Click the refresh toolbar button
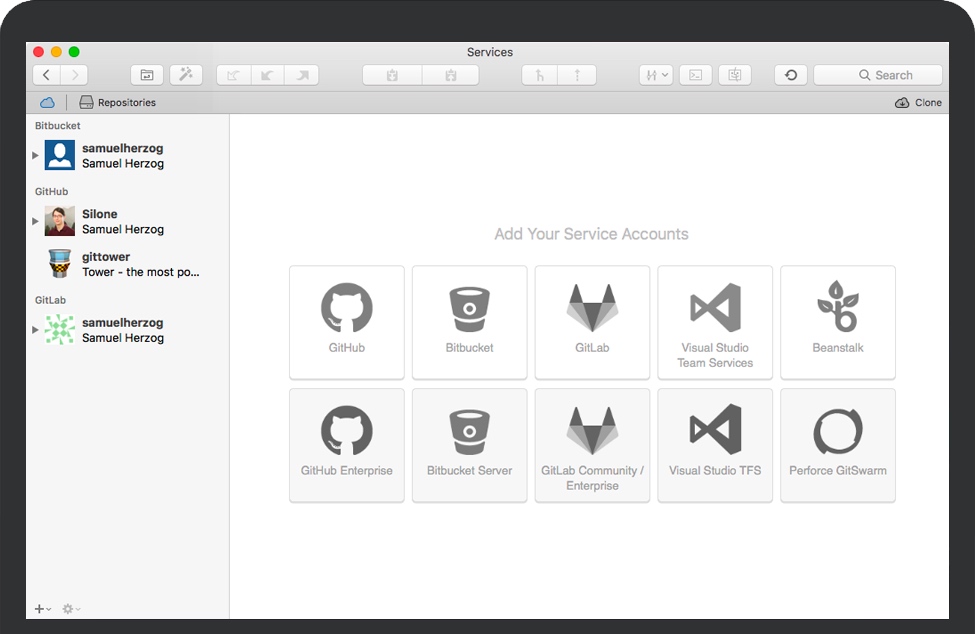The image size is (975, 634). (x=790, y=75)
